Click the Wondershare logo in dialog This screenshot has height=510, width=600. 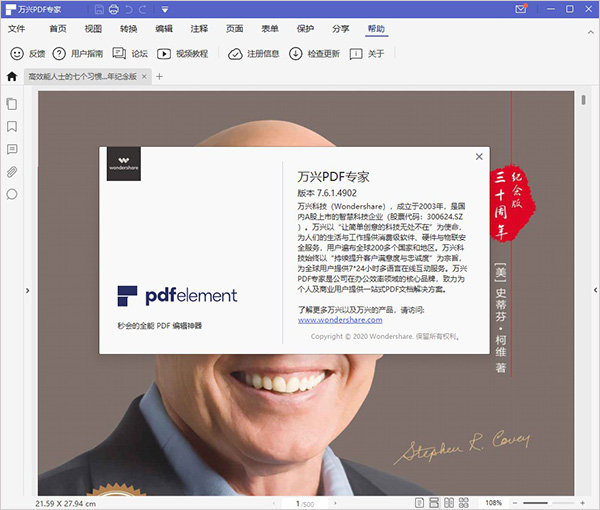tap(124, 163)
